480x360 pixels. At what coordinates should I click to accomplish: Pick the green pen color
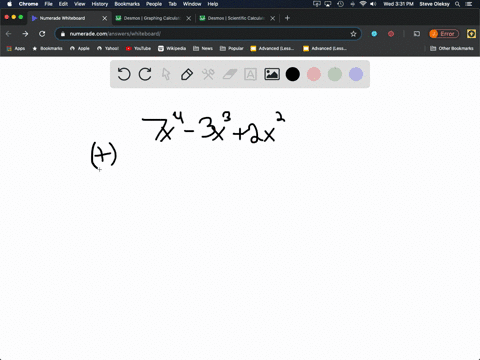coord(335,74)
